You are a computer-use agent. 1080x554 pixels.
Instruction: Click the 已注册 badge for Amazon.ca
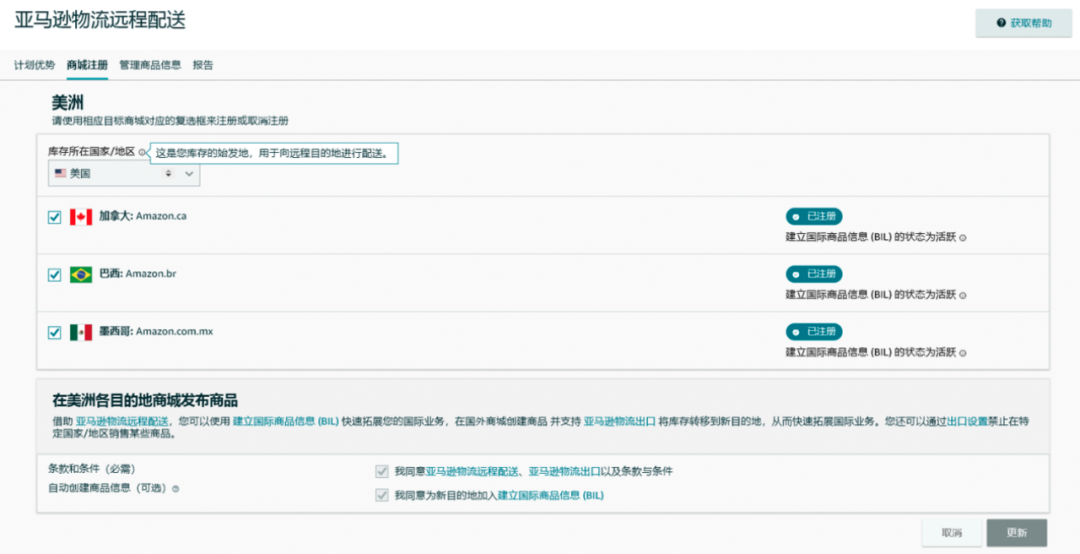[x=814, y=216]
